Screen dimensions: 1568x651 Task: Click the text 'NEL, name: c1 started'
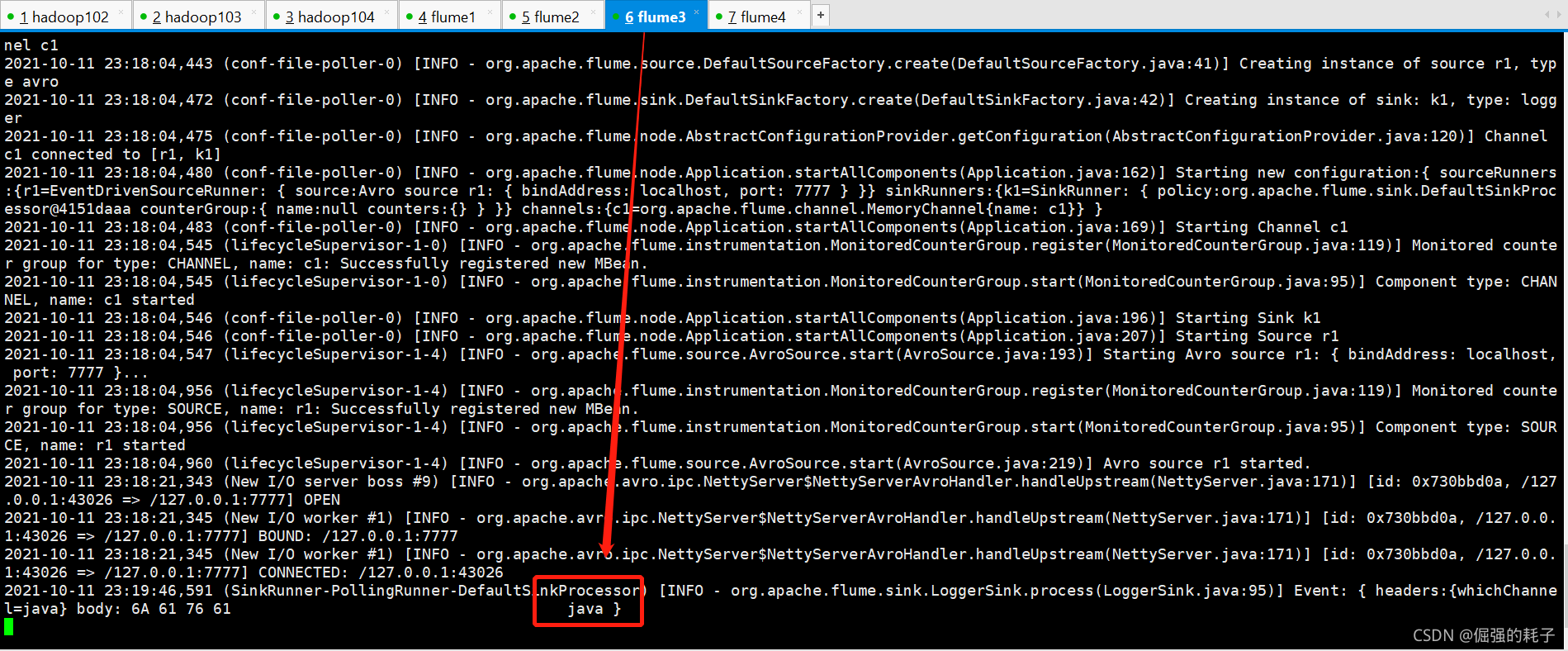99,300
